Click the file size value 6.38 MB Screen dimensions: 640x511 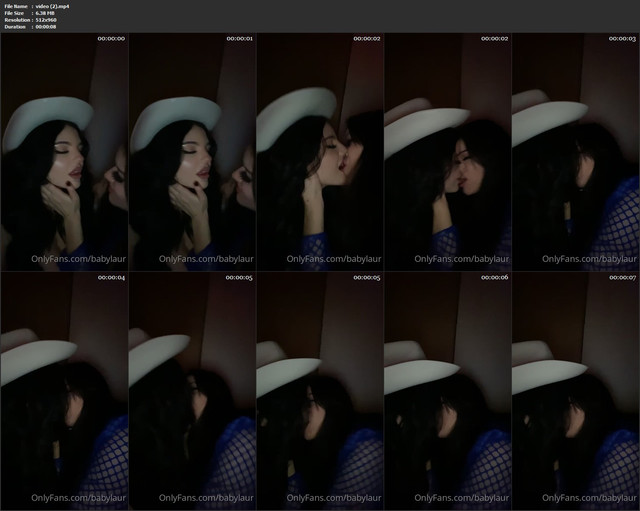pyautogui.click(x=45, y=13)
